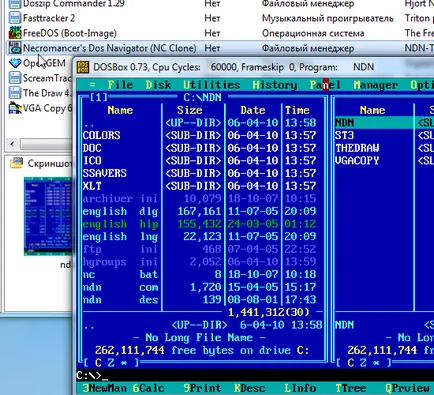Select the ndn com file
Viewport: 434px width, 395px height.
pos(199,287)
